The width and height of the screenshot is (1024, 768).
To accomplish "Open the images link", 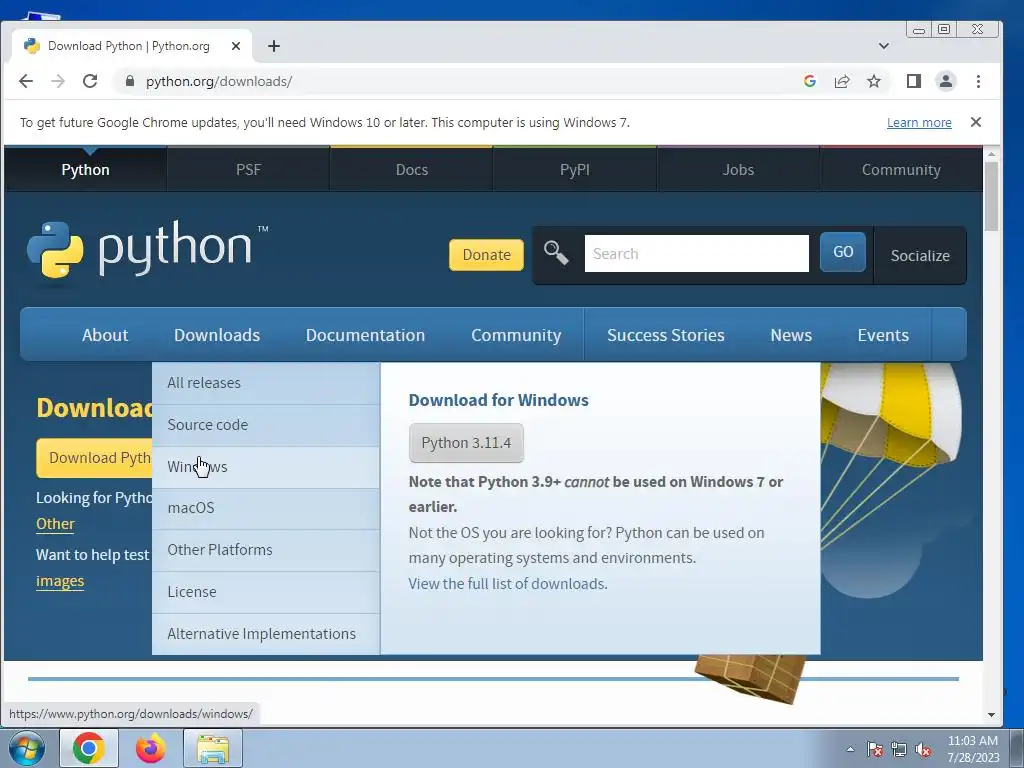I will (x=60, y=581).
